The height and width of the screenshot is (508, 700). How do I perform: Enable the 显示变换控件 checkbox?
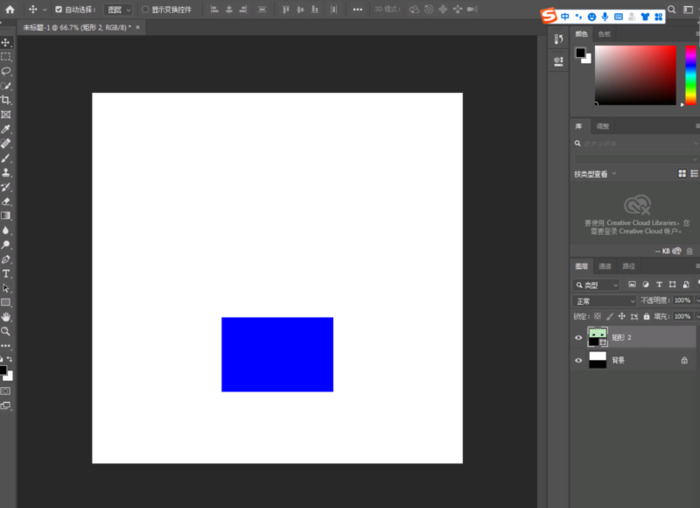(144, 9)
